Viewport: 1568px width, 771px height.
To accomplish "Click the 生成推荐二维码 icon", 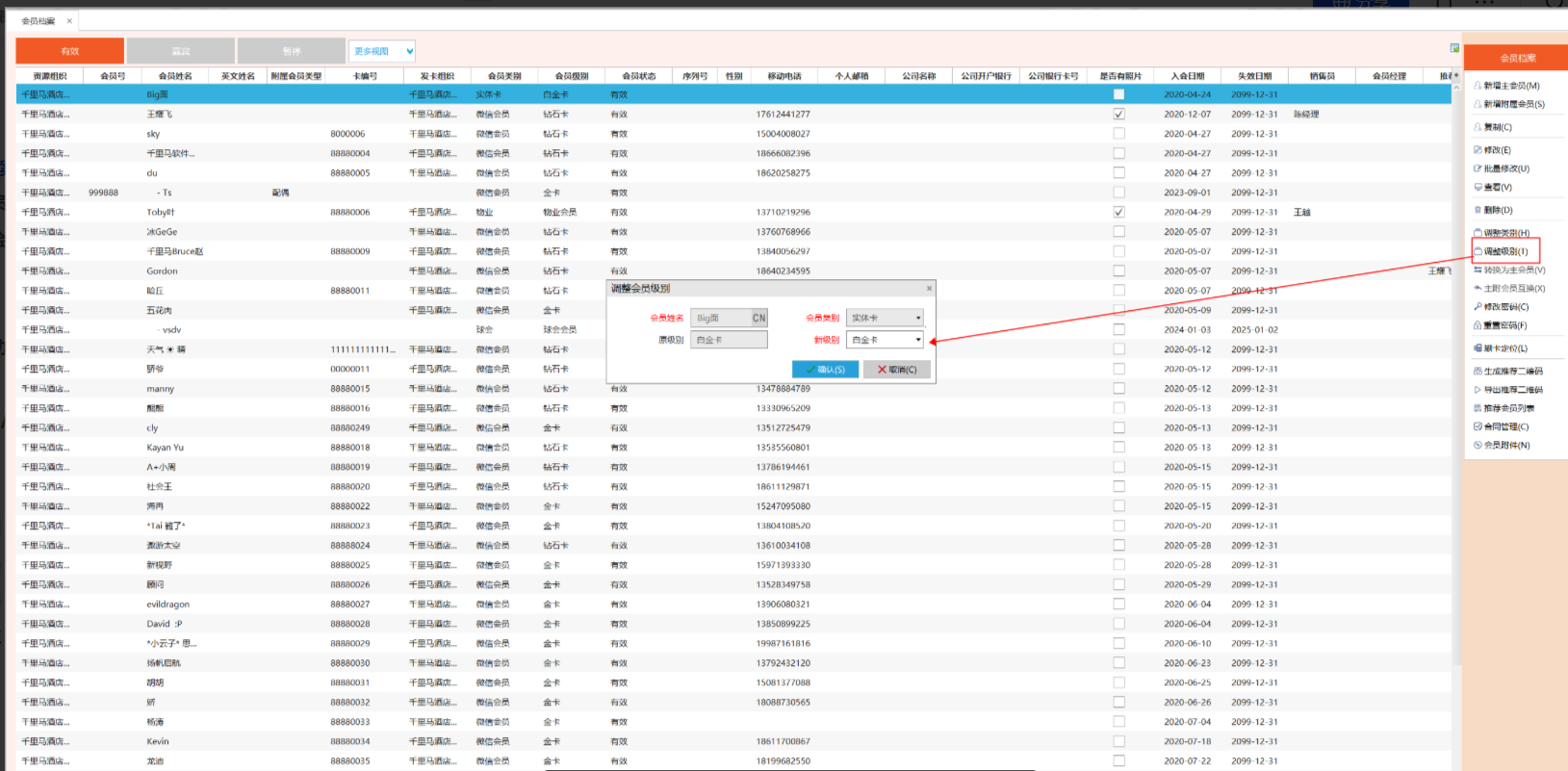I will coord(1478,371).
